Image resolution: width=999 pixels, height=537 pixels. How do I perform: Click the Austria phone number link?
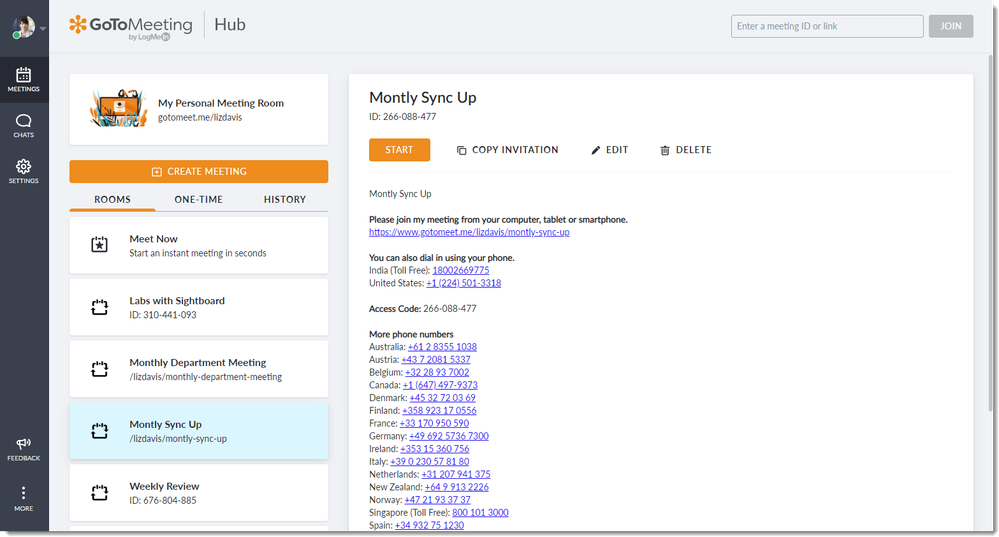click(x=436, y=359)
